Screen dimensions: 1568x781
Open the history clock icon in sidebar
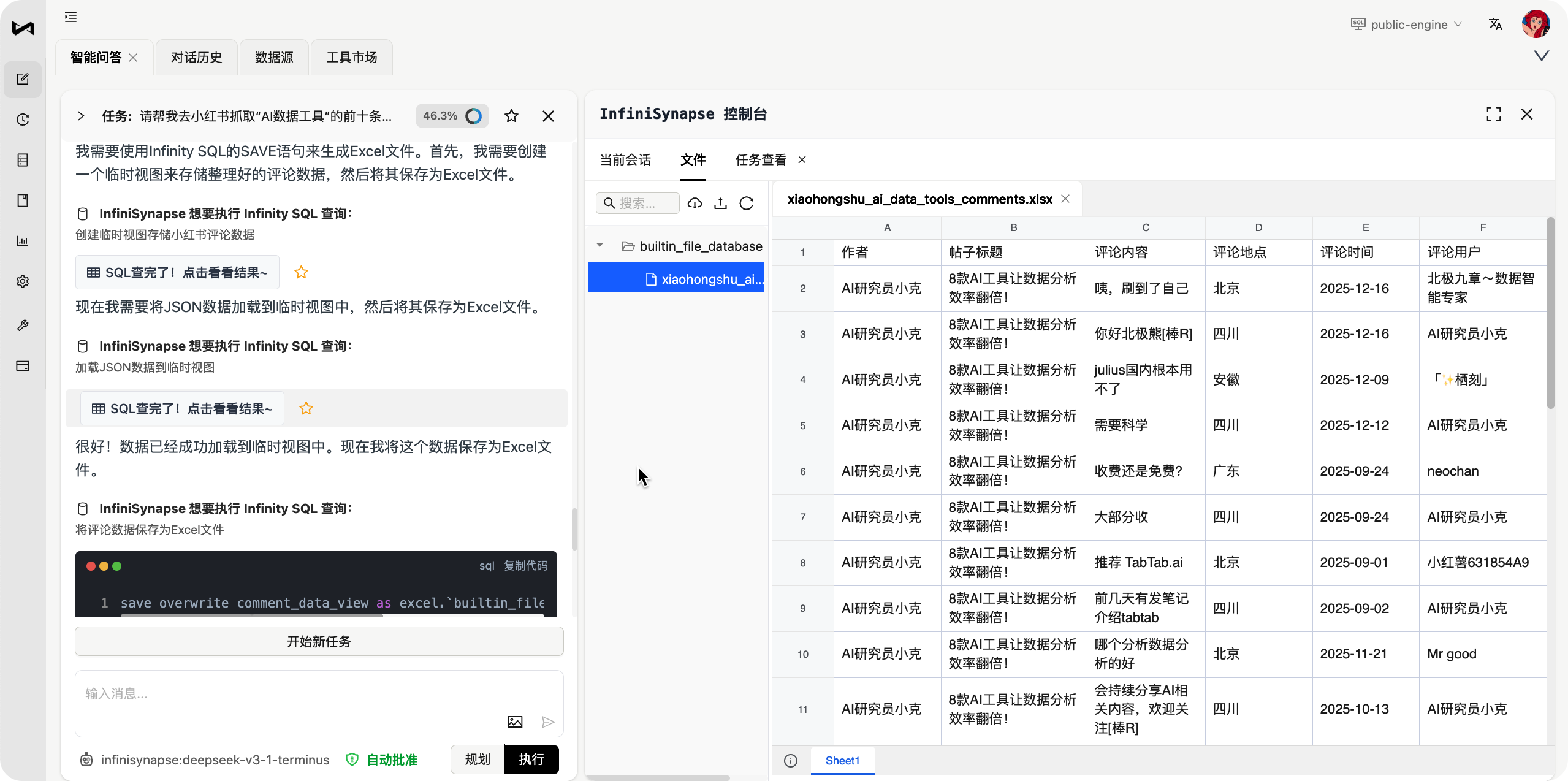[x=23, y=120]
